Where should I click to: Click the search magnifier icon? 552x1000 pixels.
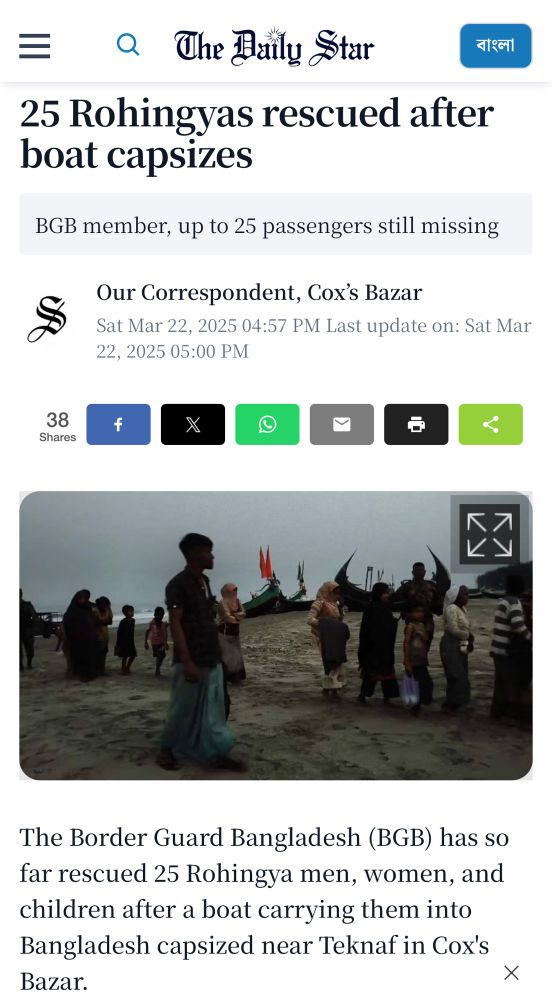[128, 45]
